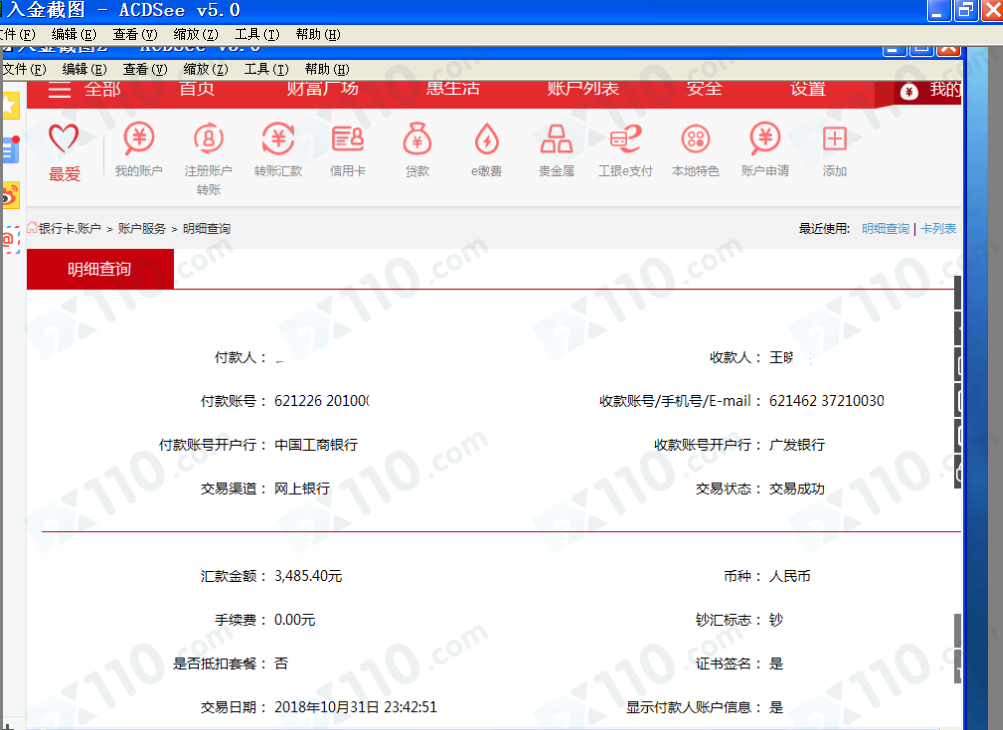This screenshot has height=730, width=1003.
Task: Click the blue list sidebar icon
Action: coord(10,151)
